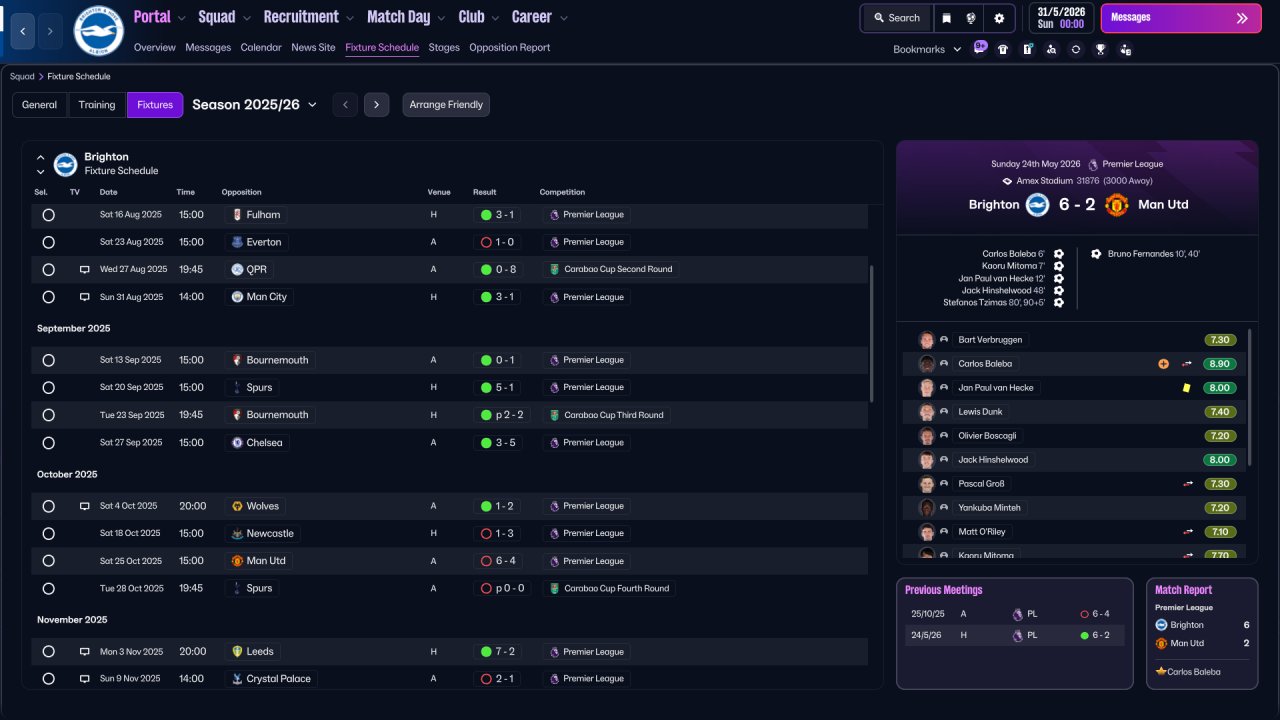Click the bookmark flag icon beside Search

click(946, 18)
